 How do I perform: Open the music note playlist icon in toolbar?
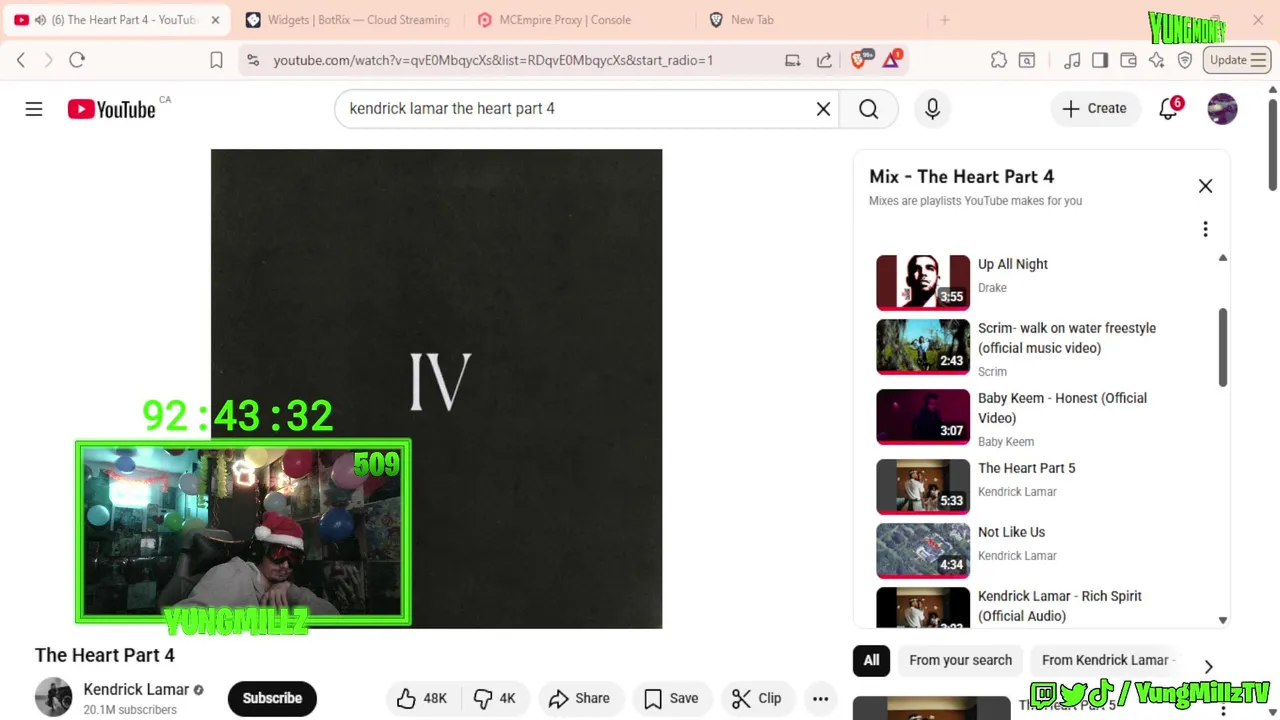pyautogui.click(x=1072, y=60)
